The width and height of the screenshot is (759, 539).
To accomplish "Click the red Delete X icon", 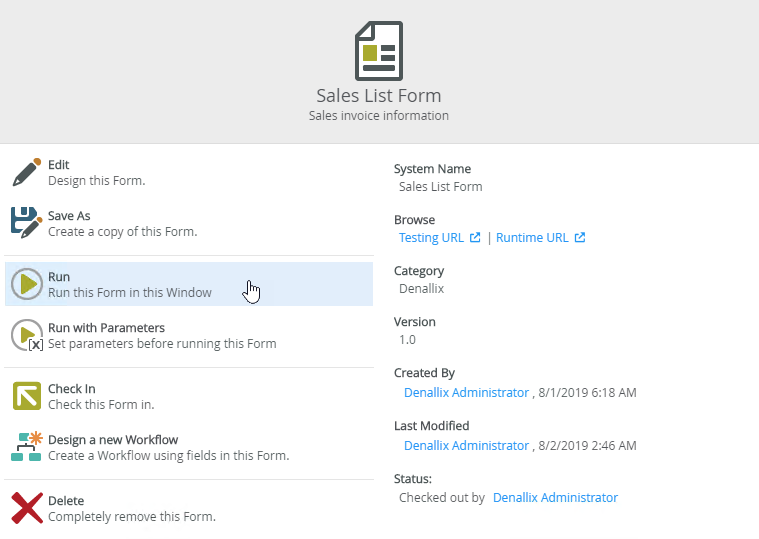I will [x=26, y=508].
